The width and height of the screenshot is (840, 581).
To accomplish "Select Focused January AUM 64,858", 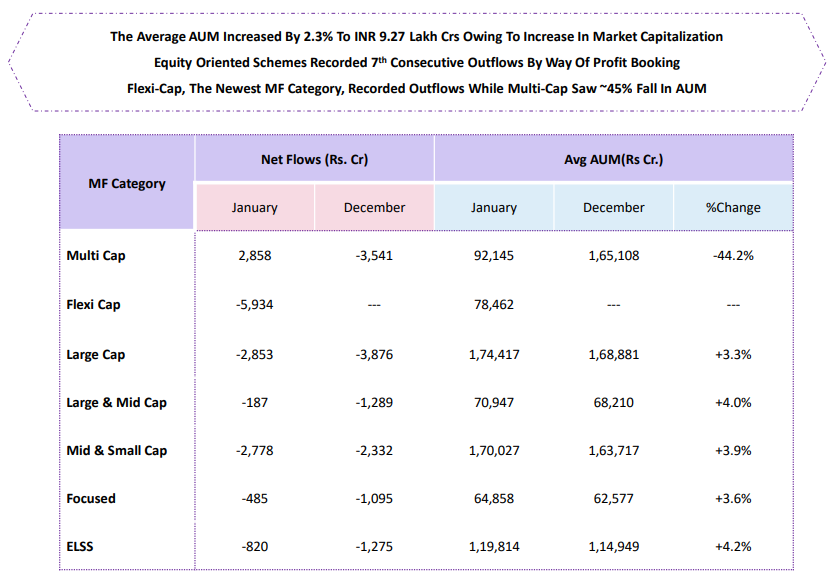I will pyautogui.click(x=494, y=499).
